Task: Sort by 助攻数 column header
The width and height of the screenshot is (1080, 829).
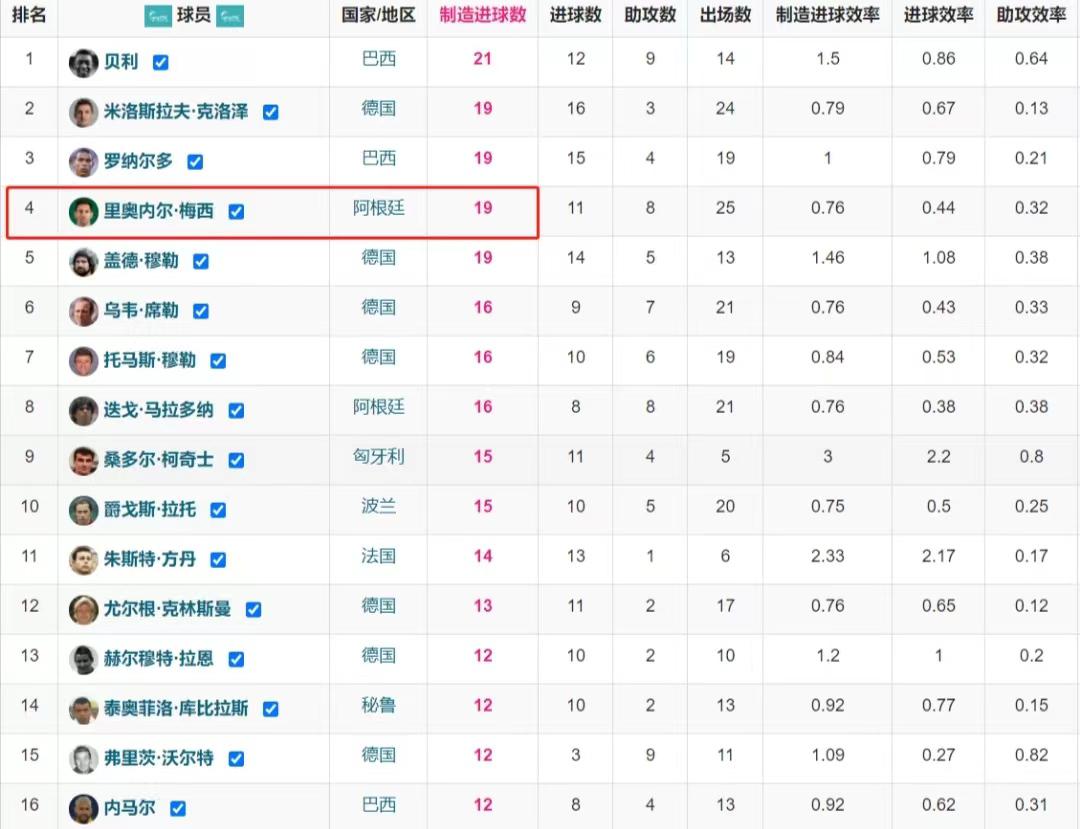Action: point(650,15)
